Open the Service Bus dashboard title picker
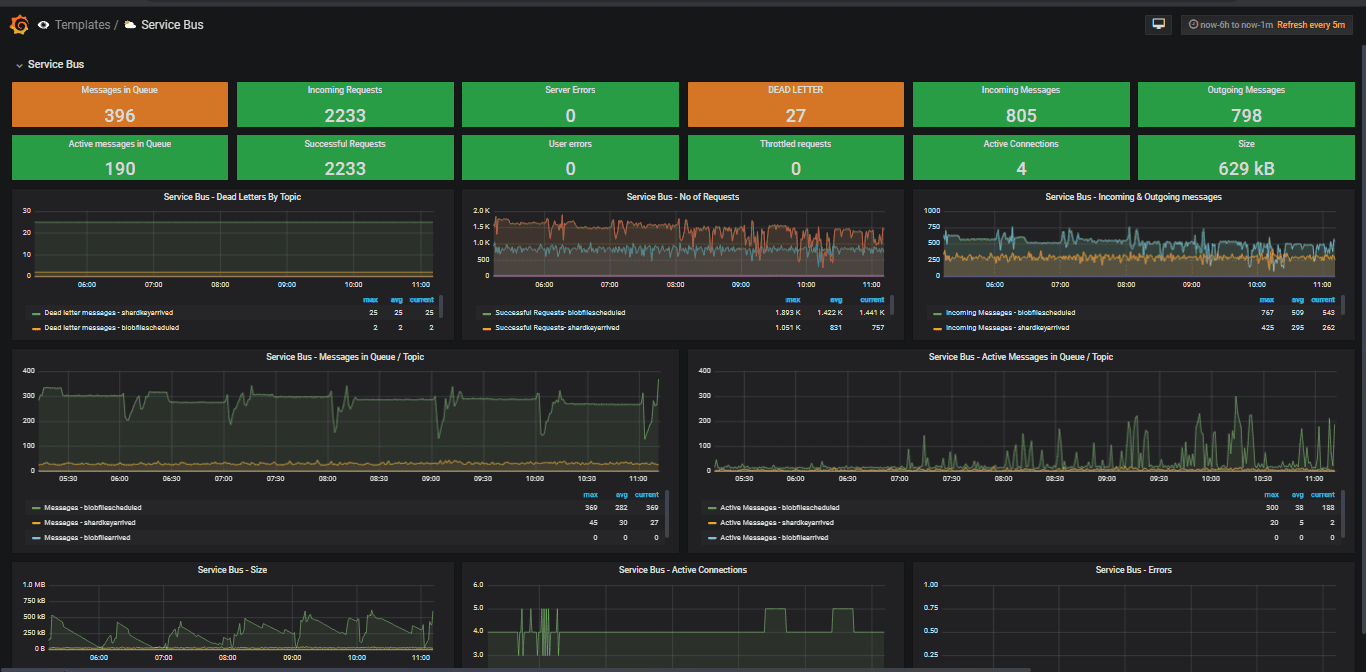Image resolution: width=1366 pixels, height=672 pixels. 172,24
